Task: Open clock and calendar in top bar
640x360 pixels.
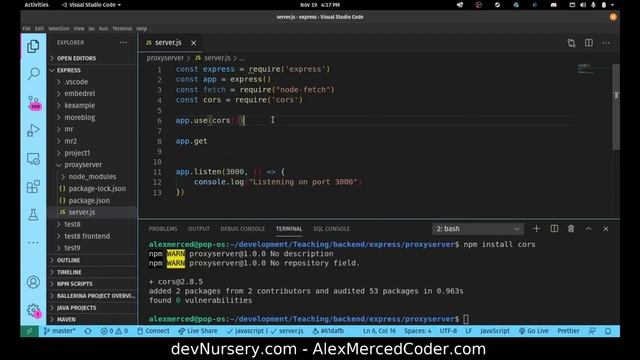Action: (320, 5)
